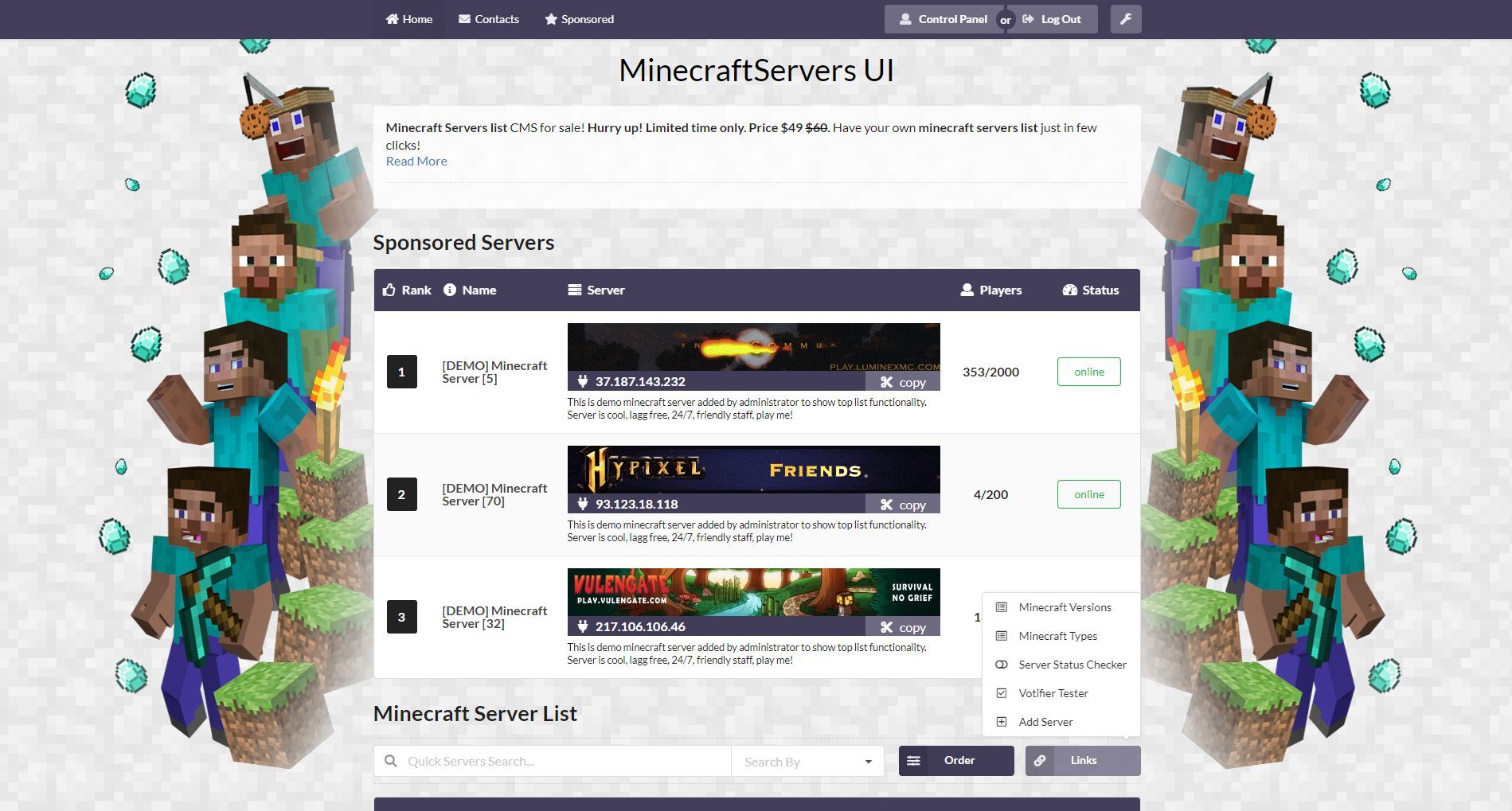This screenshot has height=811, width=1512.
Task: Click plug icon beside 37.187.143.232
Action: (x=582, y=381)
